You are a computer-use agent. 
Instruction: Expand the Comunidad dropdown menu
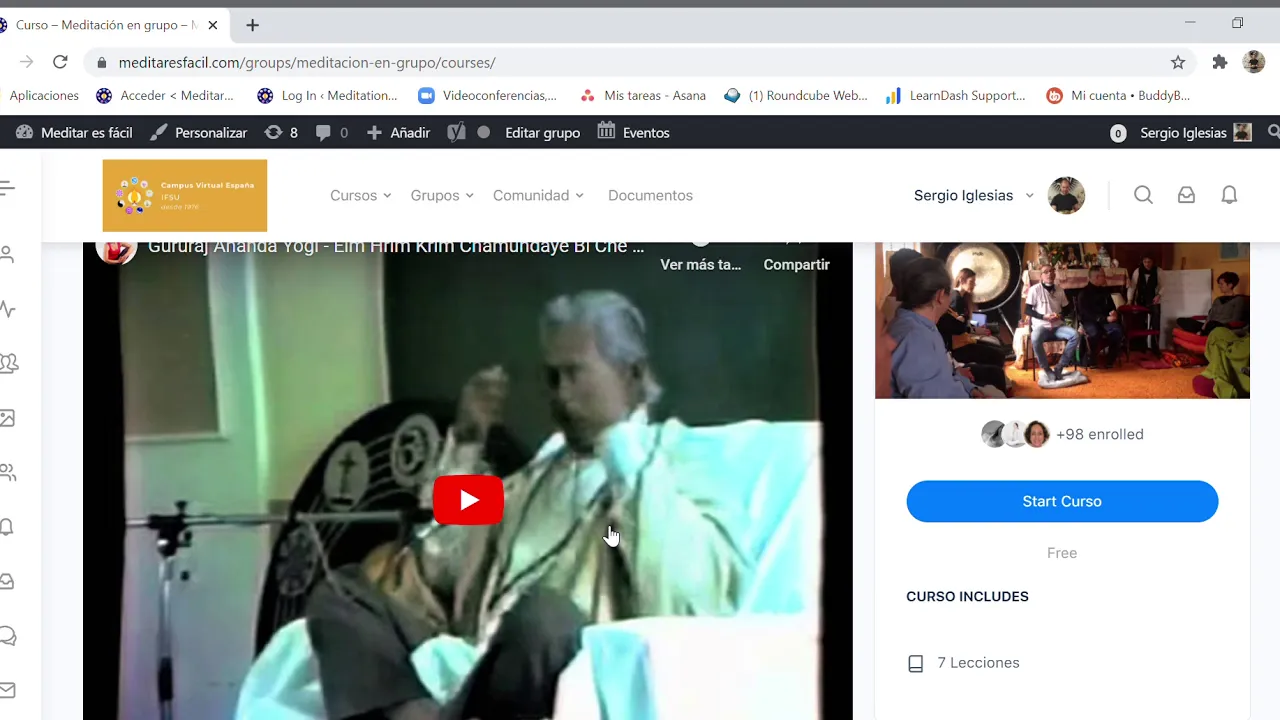[x=538, y=195]
